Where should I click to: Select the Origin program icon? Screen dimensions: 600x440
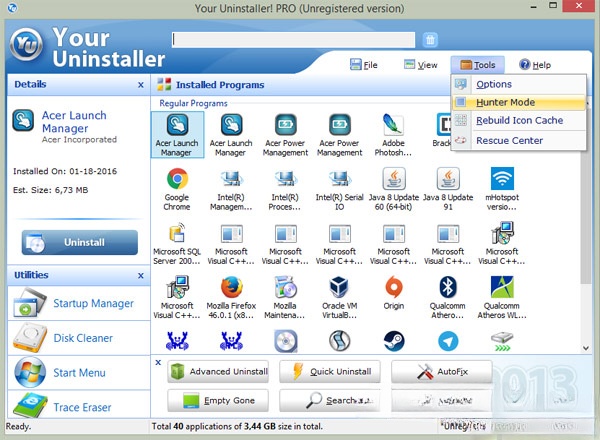[394, 293]
